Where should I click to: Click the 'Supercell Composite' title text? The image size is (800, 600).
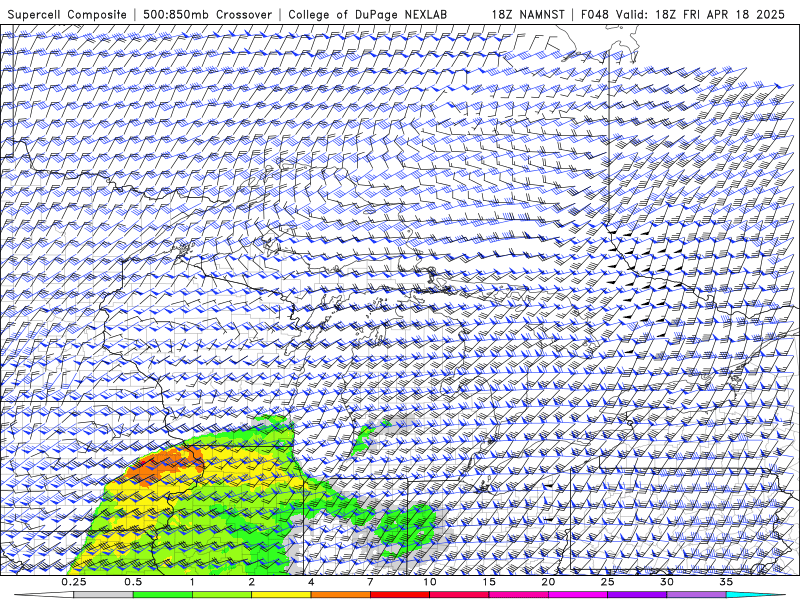pyautogui.click(x=67, y=14)
